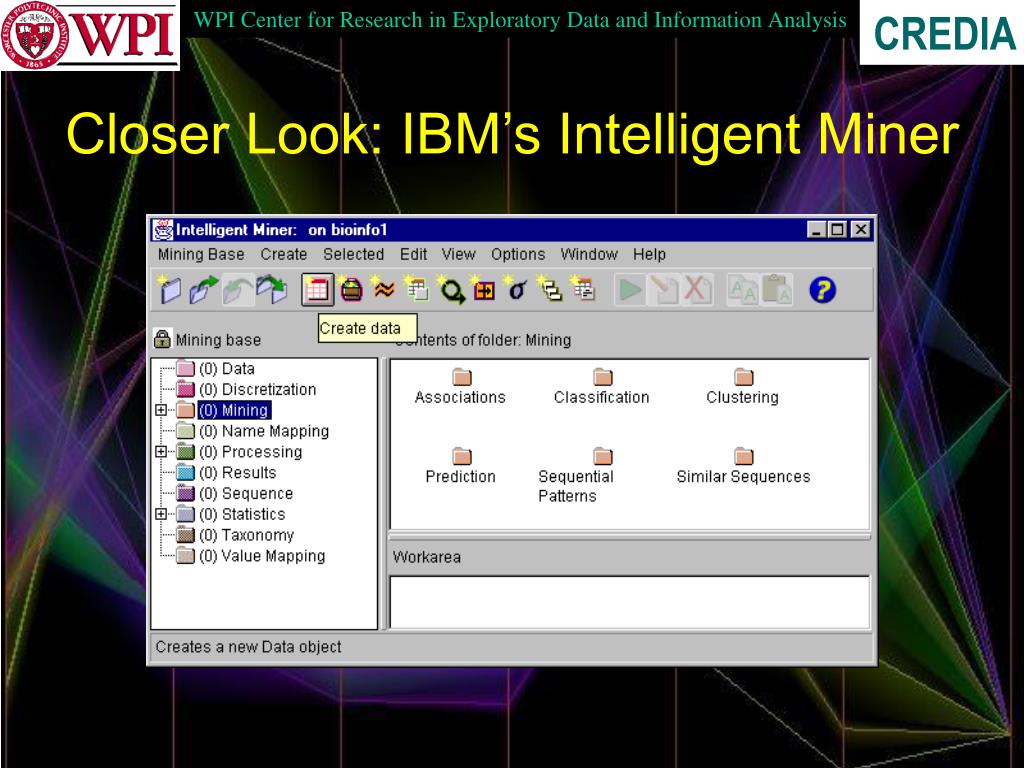Select the "(0) Processing" tree label
1024x768 pixels.
click(x=251, y=452)
